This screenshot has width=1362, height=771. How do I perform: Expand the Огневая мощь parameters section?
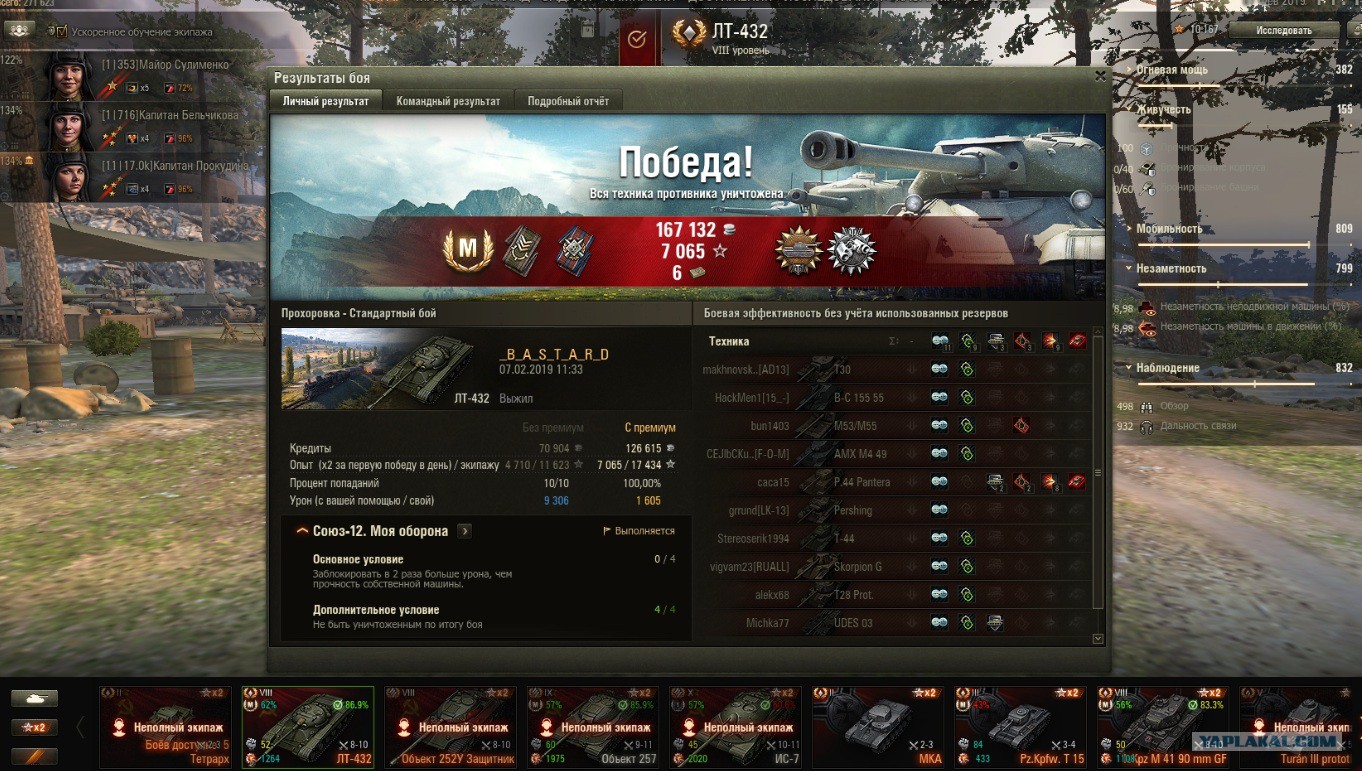1130,70
